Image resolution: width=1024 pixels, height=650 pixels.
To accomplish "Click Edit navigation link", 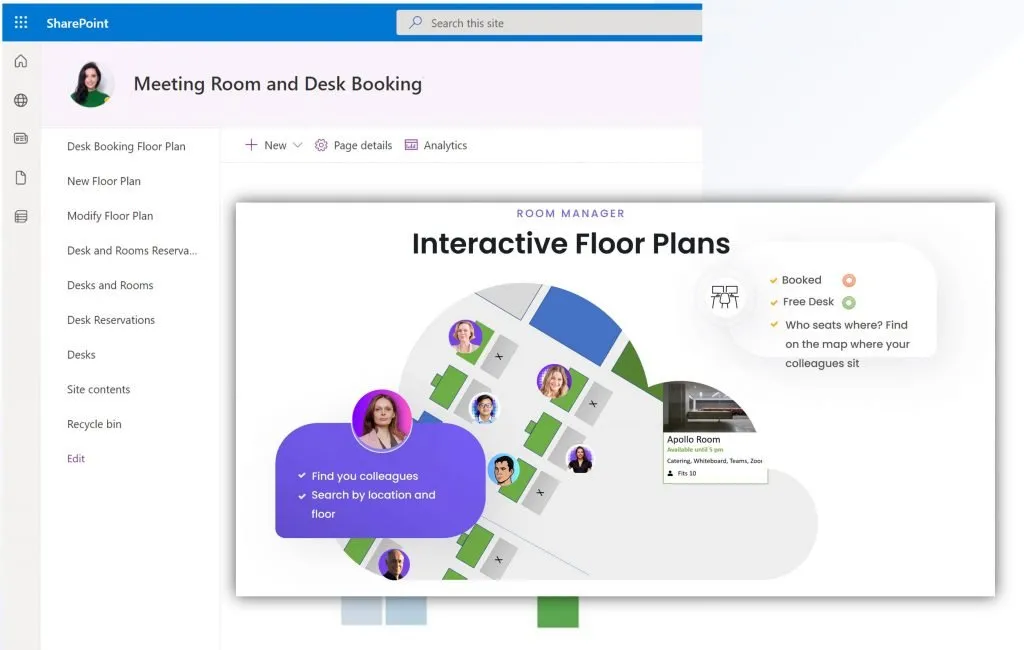I will [x=76, y=459].
